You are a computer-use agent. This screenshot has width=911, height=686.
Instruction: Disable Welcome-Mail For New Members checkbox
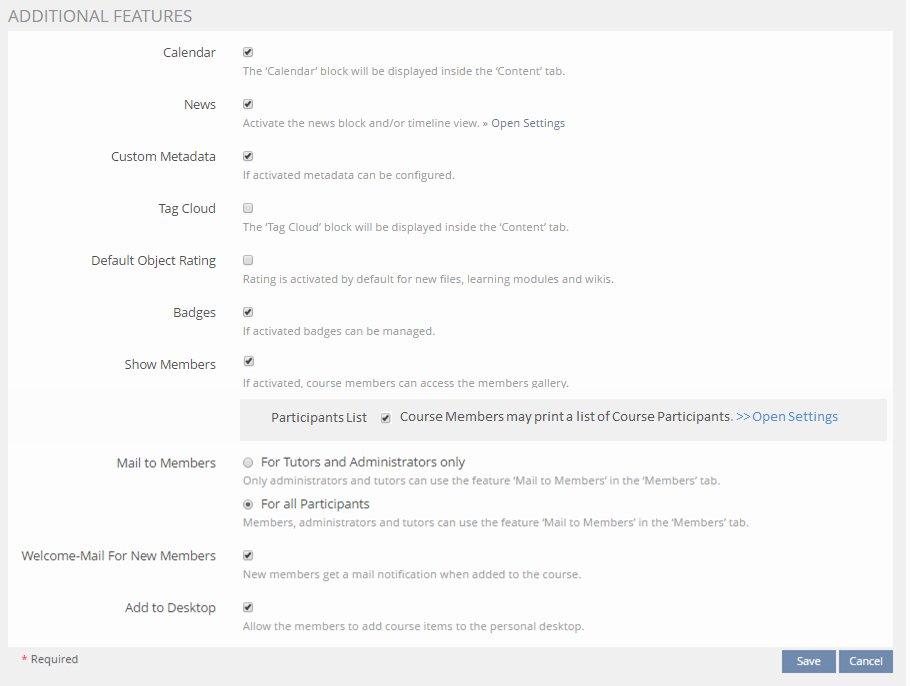click(248, 555)
